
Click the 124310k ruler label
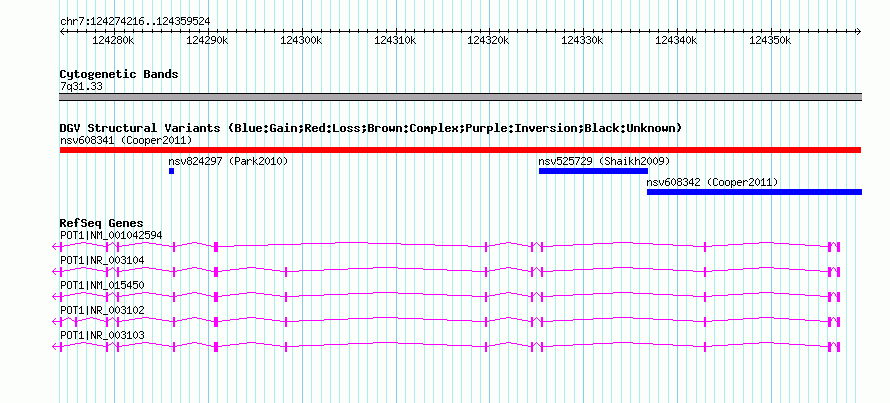click(395, 40)
